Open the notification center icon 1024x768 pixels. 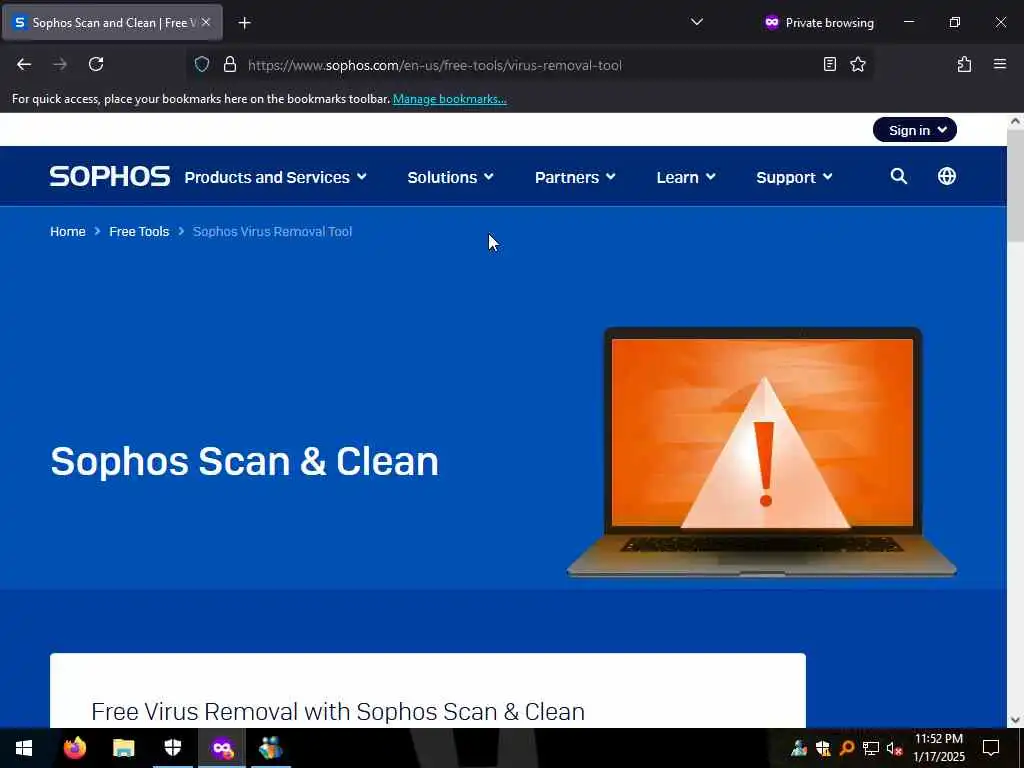pos(991,748)
